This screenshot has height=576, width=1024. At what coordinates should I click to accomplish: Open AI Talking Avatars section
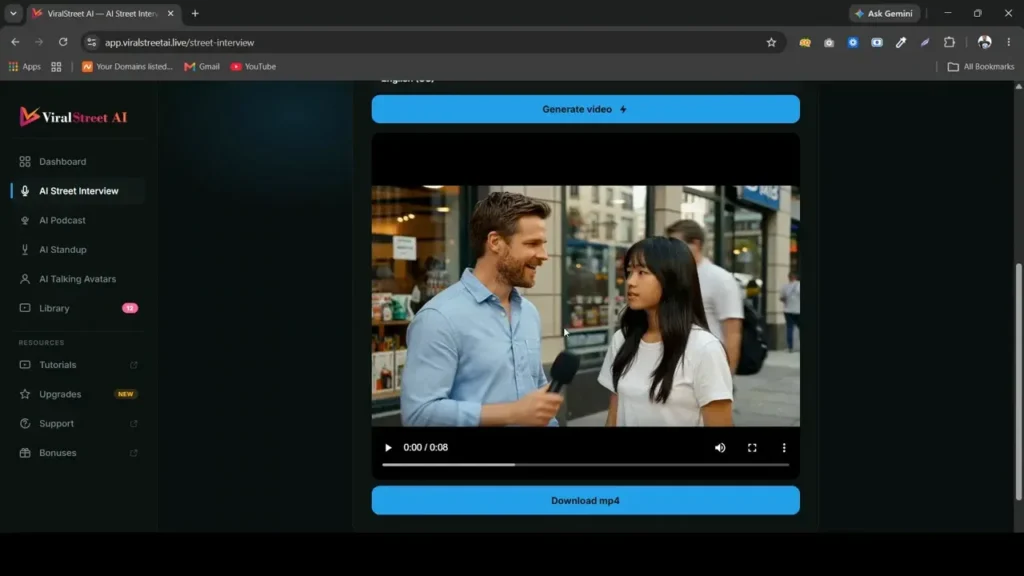77,279
